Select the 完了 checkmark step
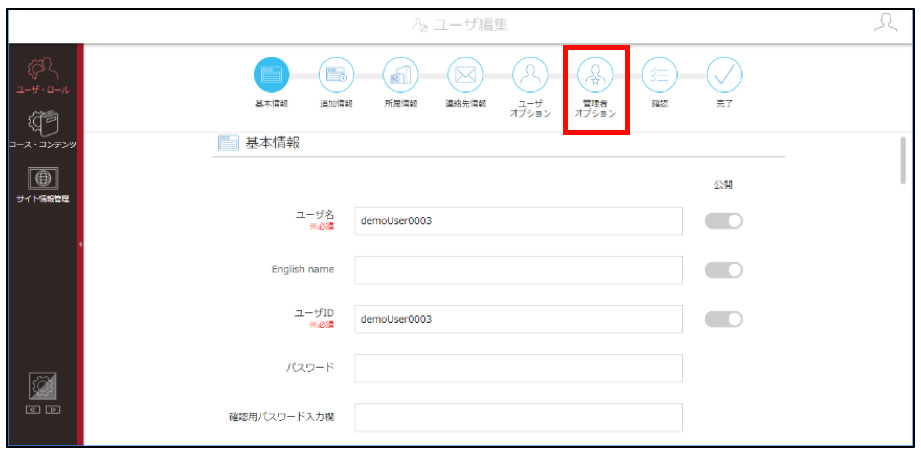This screenshot has width=921, height=453. 724,75
